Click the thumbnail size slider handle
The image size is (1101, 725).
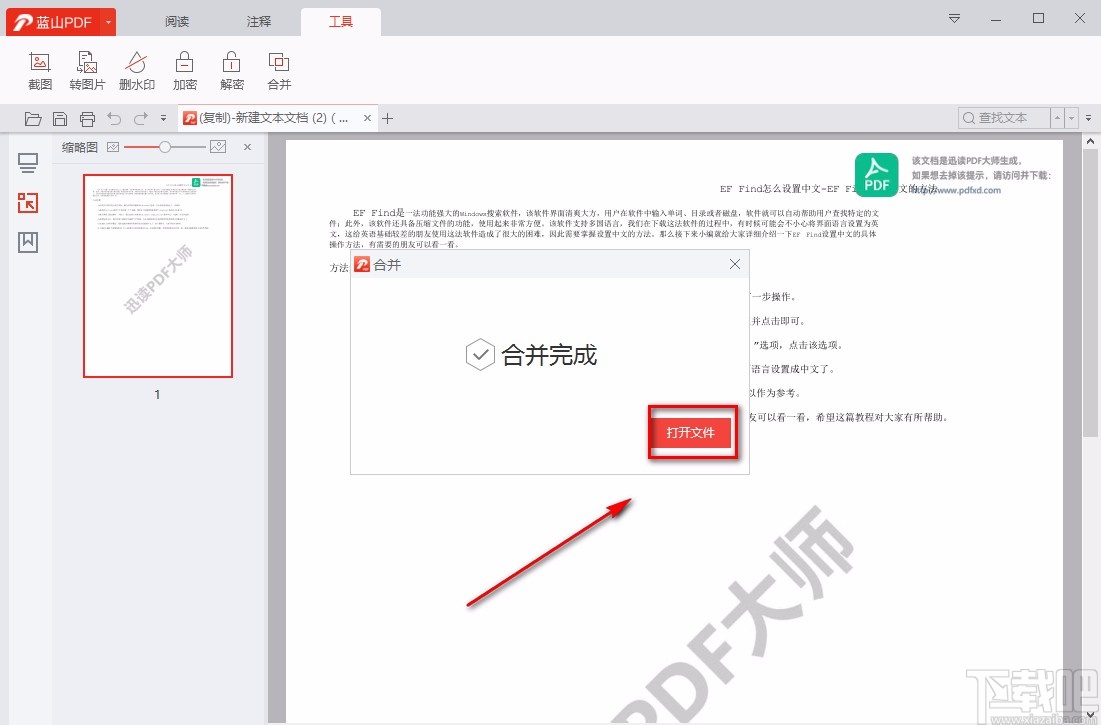[165, 147]
